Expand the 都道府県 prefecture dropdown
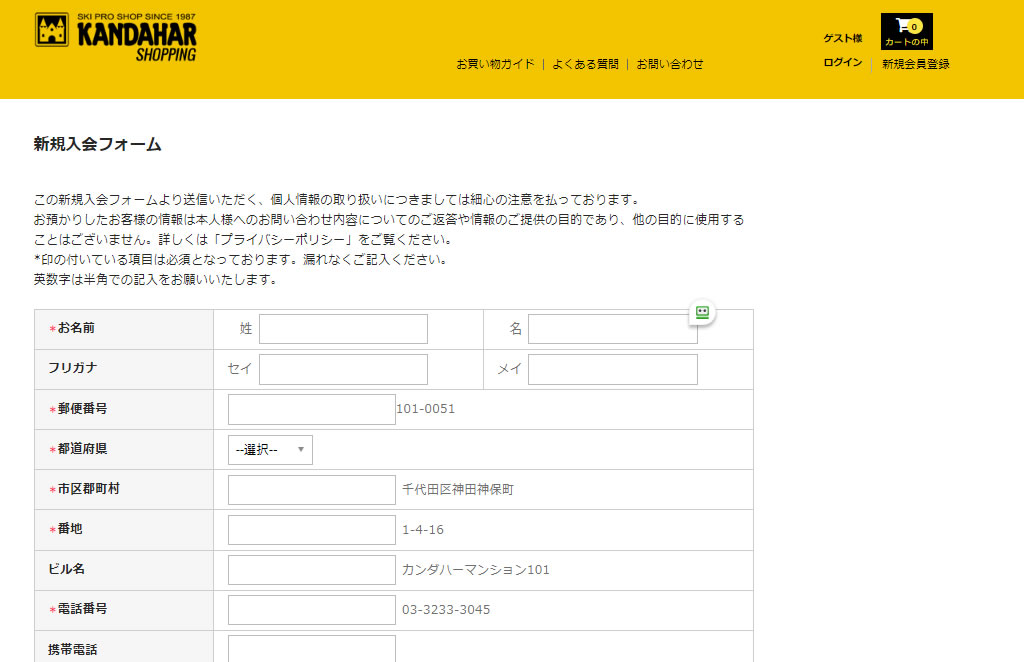The height and width of the screenshot is (662, 1024). 270,450
